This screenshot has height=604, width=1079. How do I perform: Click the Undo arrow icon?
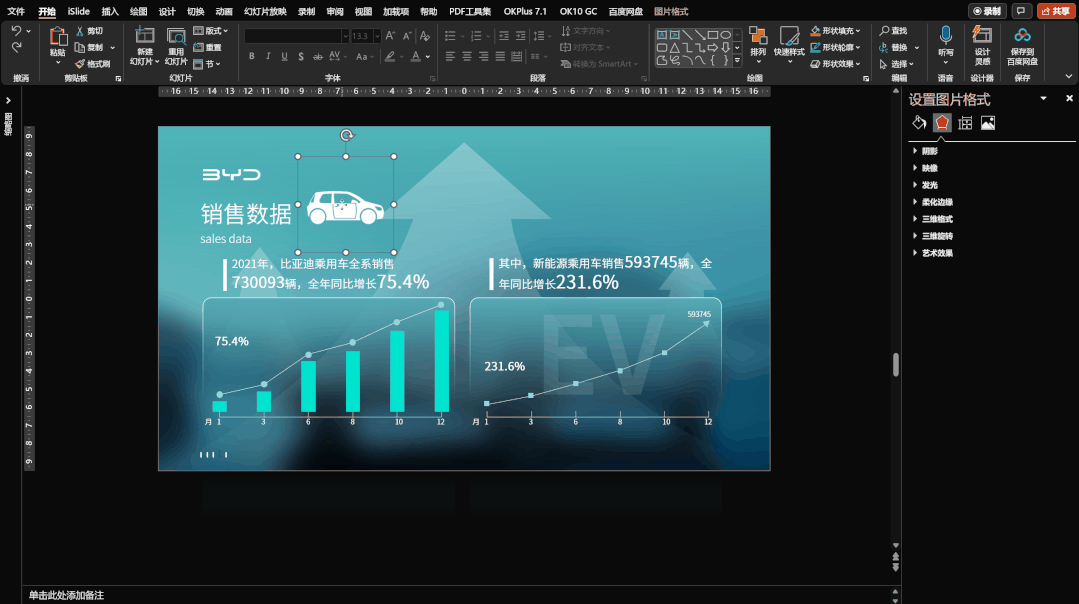(x=17, y=31)
